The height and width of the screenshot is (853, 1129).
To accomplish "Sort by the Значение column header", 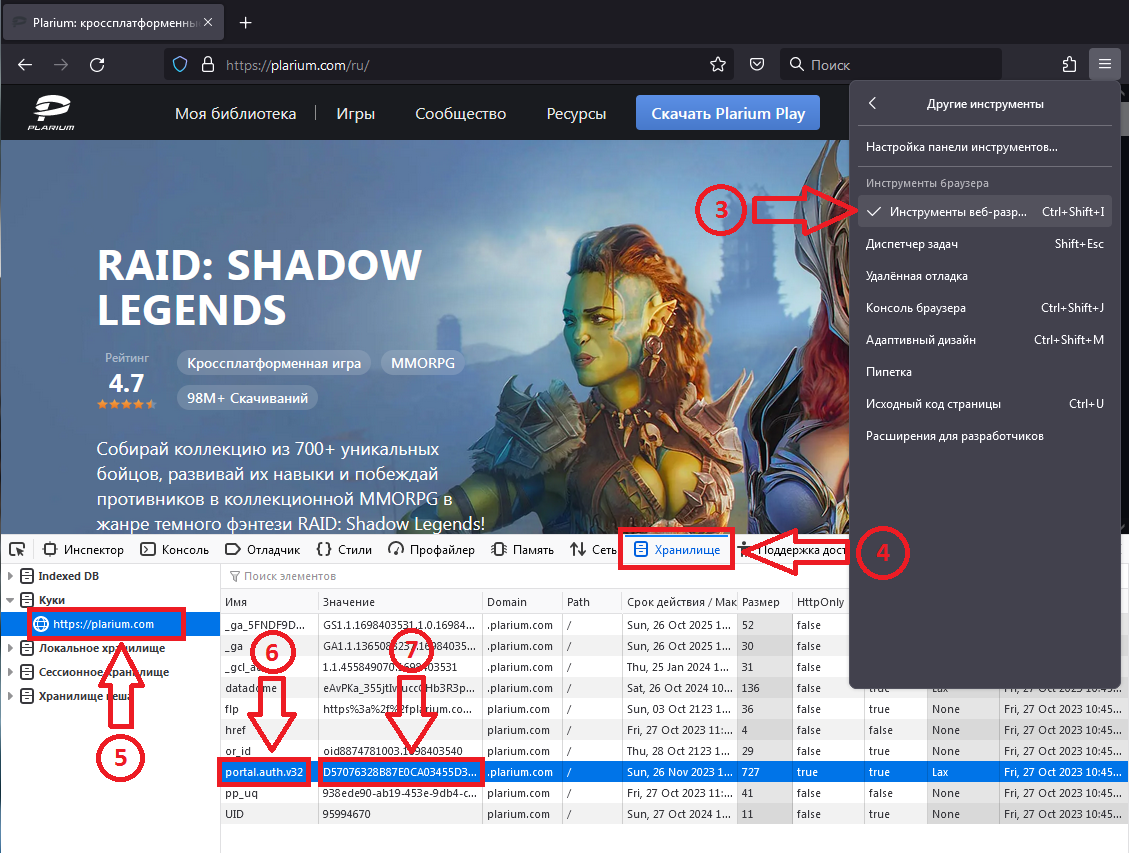I will coord(400,602).
